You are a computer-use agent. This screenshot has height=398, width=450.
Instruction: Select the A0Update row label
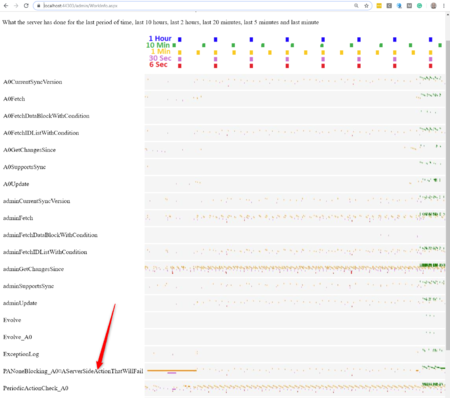click(16, 184)
